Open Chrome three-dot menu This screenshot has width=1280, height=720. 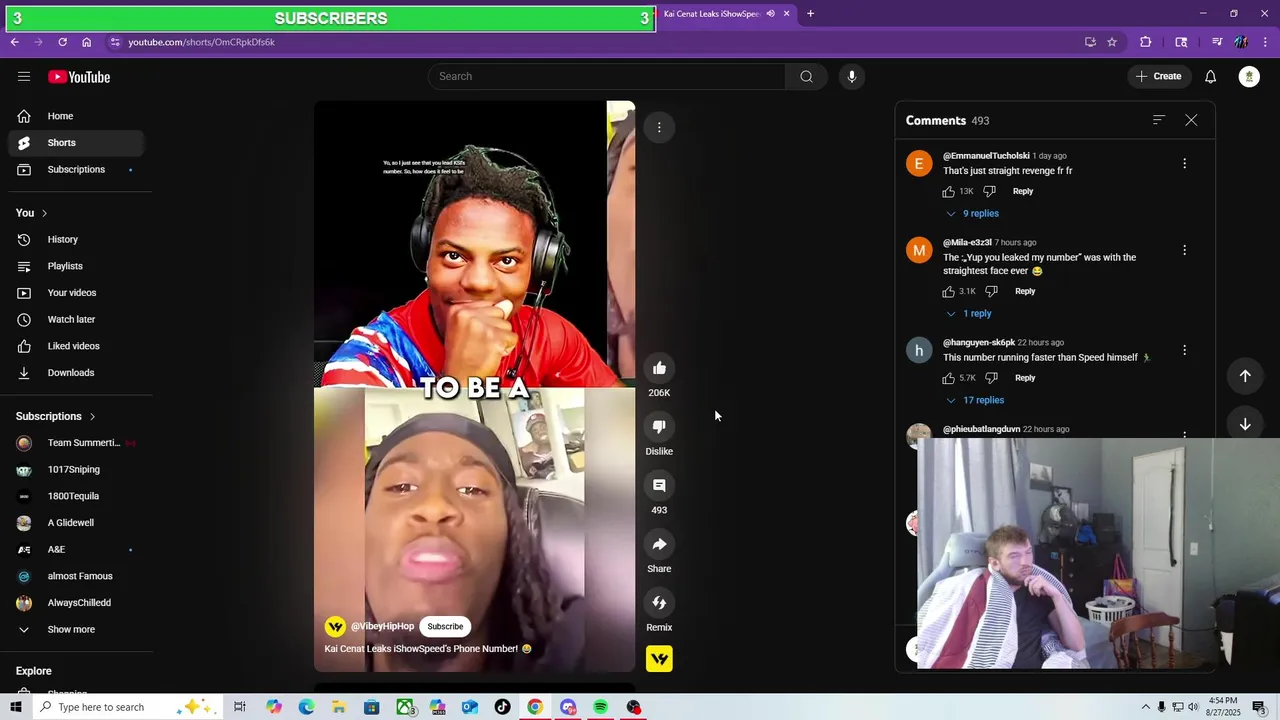[x=1265, y=42]
